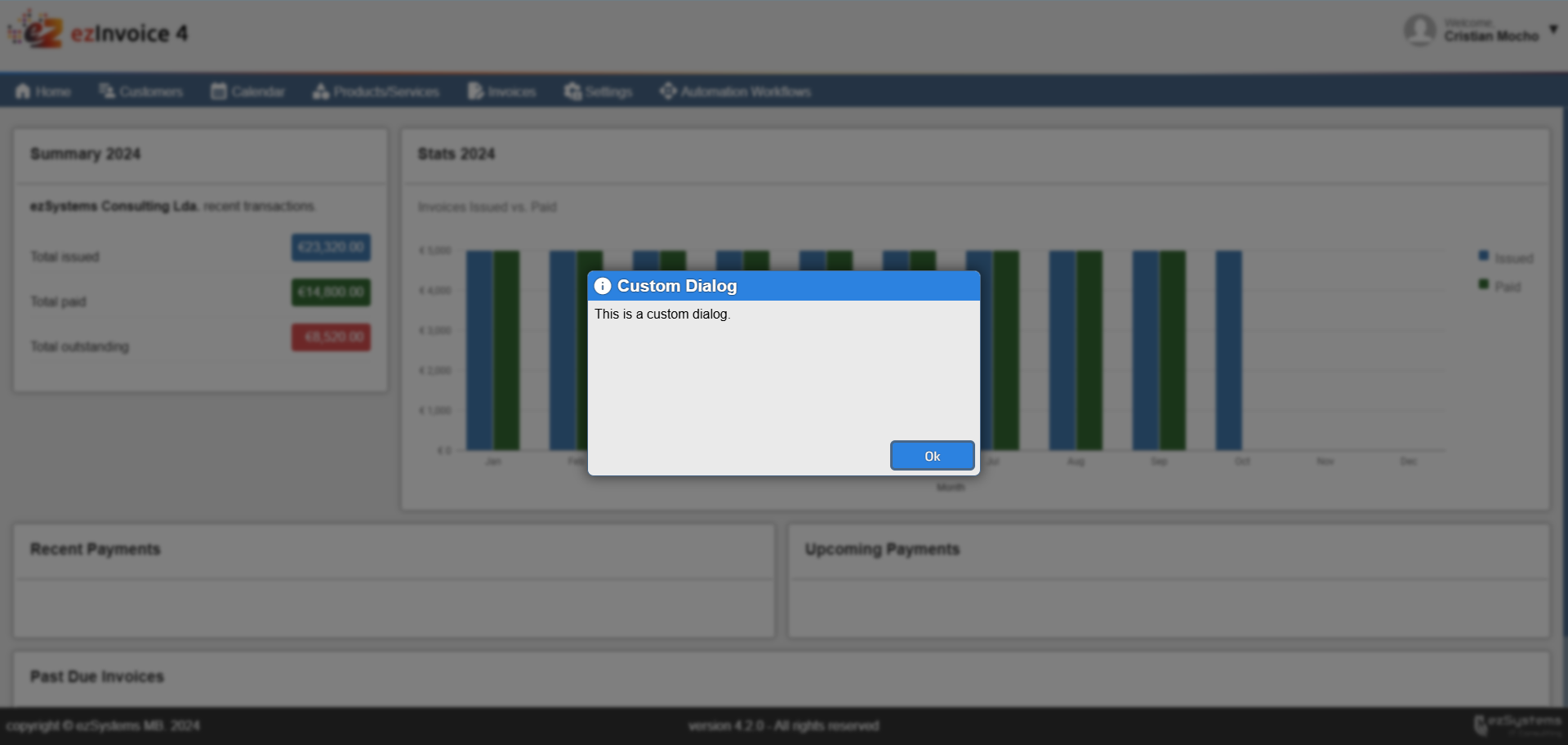Click the Upcoming Payments heading
Screen dimensions: 1568x745
point(882,549)
